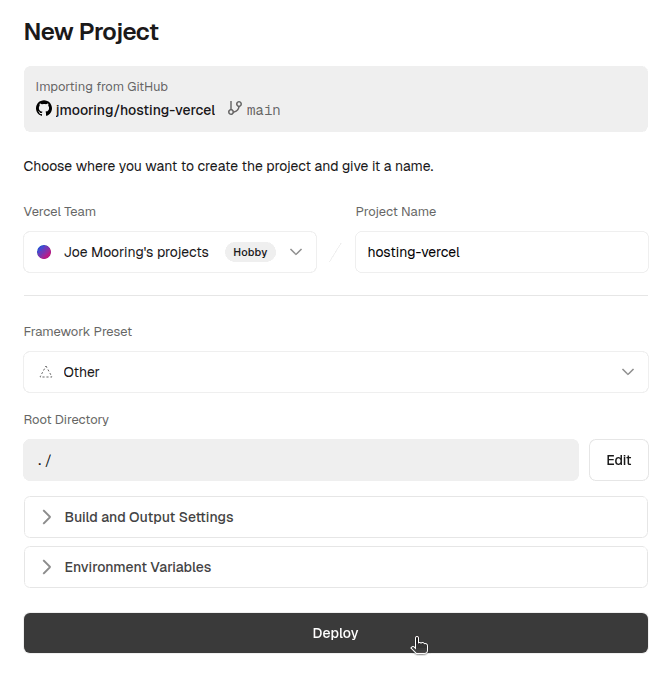This screenshot has height=675, width=670.
Task: Click the Hobby plan badge
Action: pos(250,252)
